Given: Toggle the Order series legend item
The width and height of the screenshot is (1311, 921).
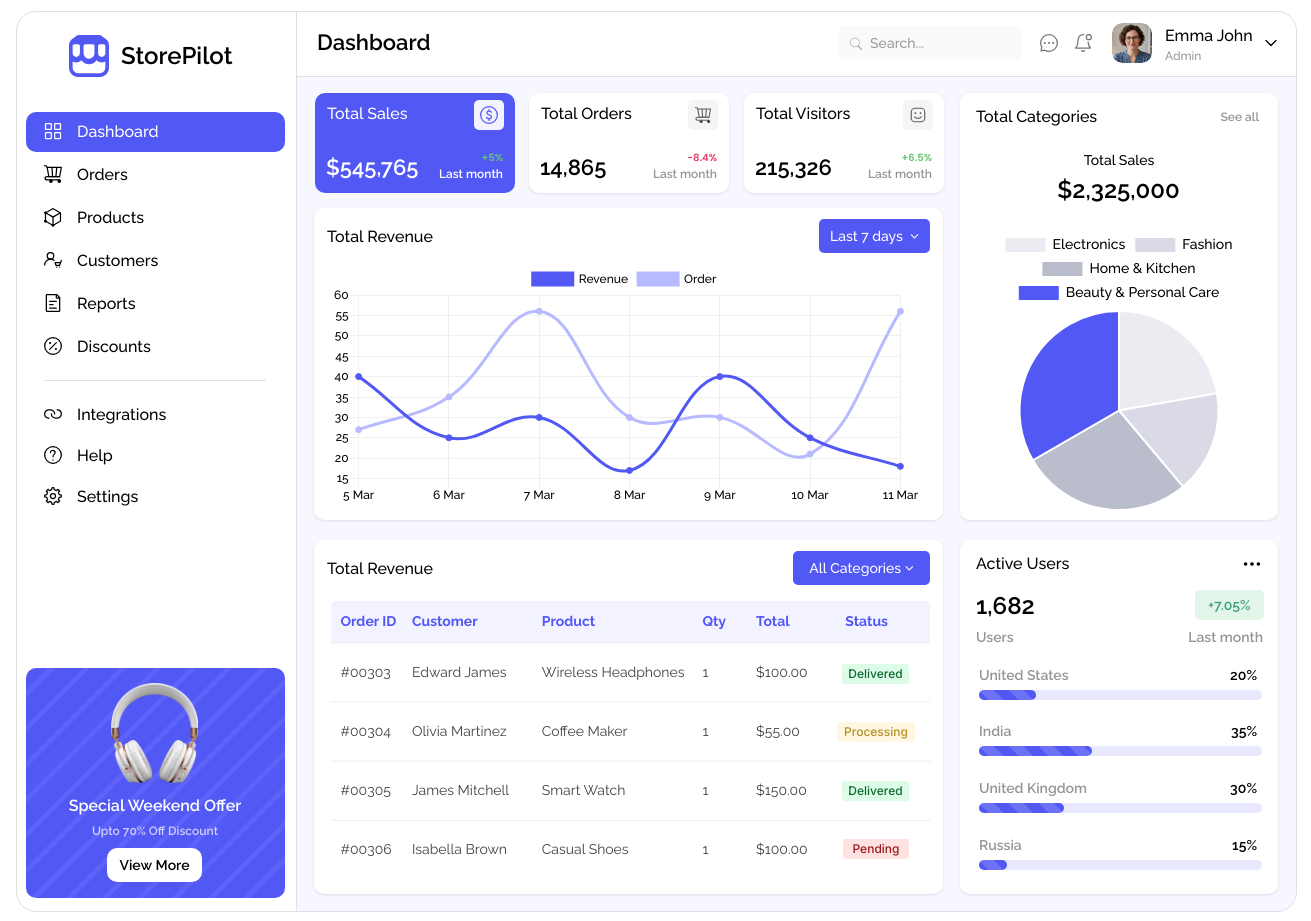Looking at the screenshot, I should pyautogui.click(x=677, y=279).
